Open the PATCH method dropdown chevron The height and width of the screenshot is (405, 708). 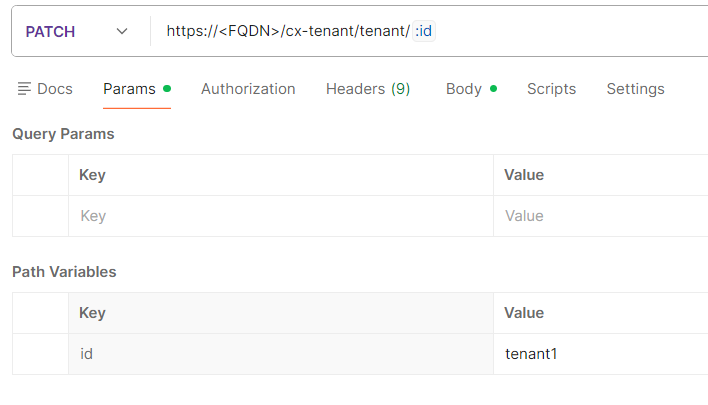pyautogui.click(x=122, y=31)
